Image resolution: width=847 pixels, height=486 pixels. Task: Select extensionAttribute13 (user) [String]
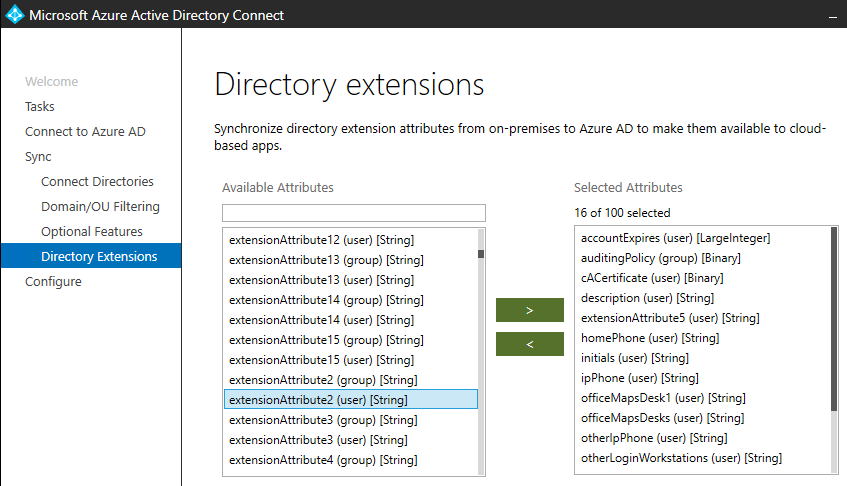pos(351,280)
